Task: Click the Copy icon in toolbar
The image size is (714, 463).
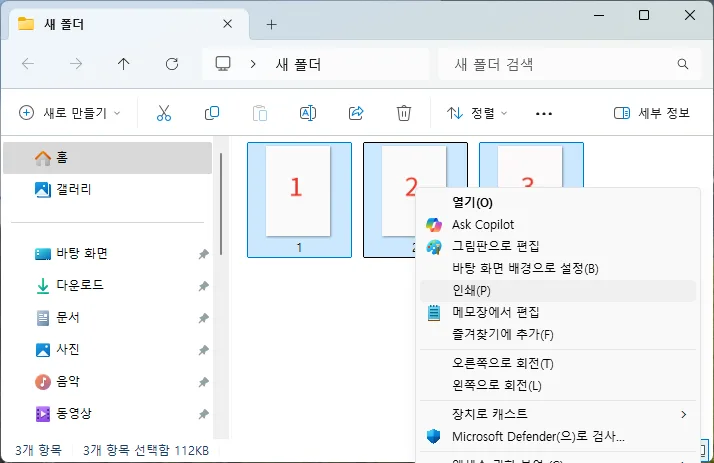Action: (212, 113)
